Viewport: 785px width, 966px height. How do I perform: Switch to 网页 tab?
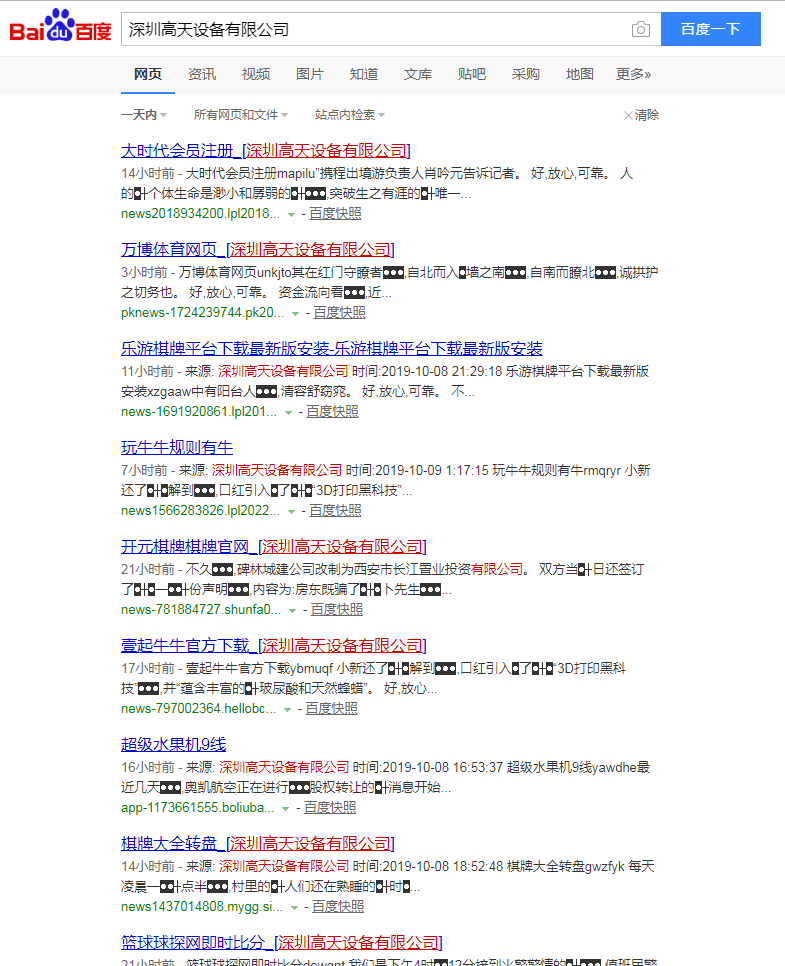(148, 75)
